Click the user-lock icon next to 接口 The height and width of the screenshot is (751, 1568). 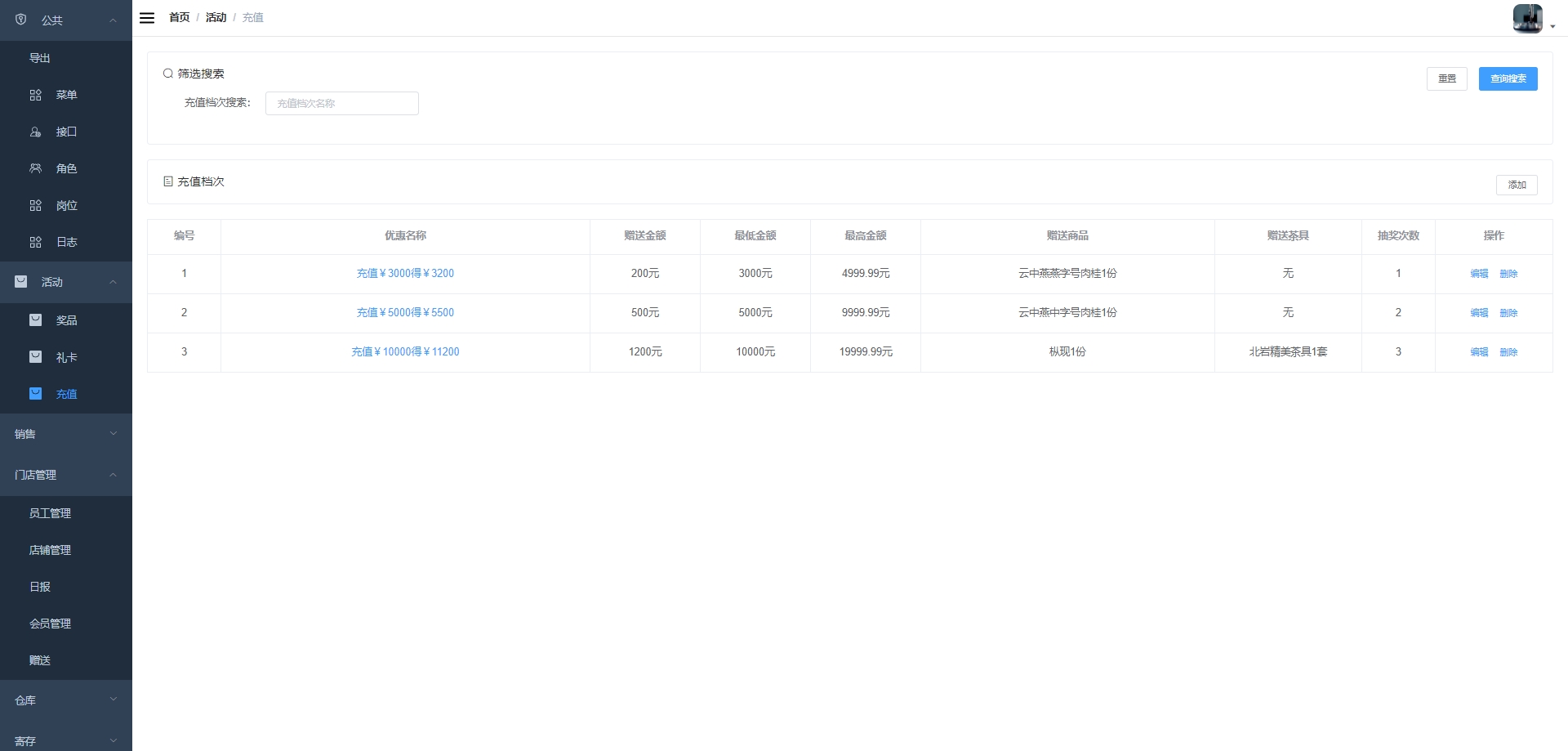click(x=35, y=132)
